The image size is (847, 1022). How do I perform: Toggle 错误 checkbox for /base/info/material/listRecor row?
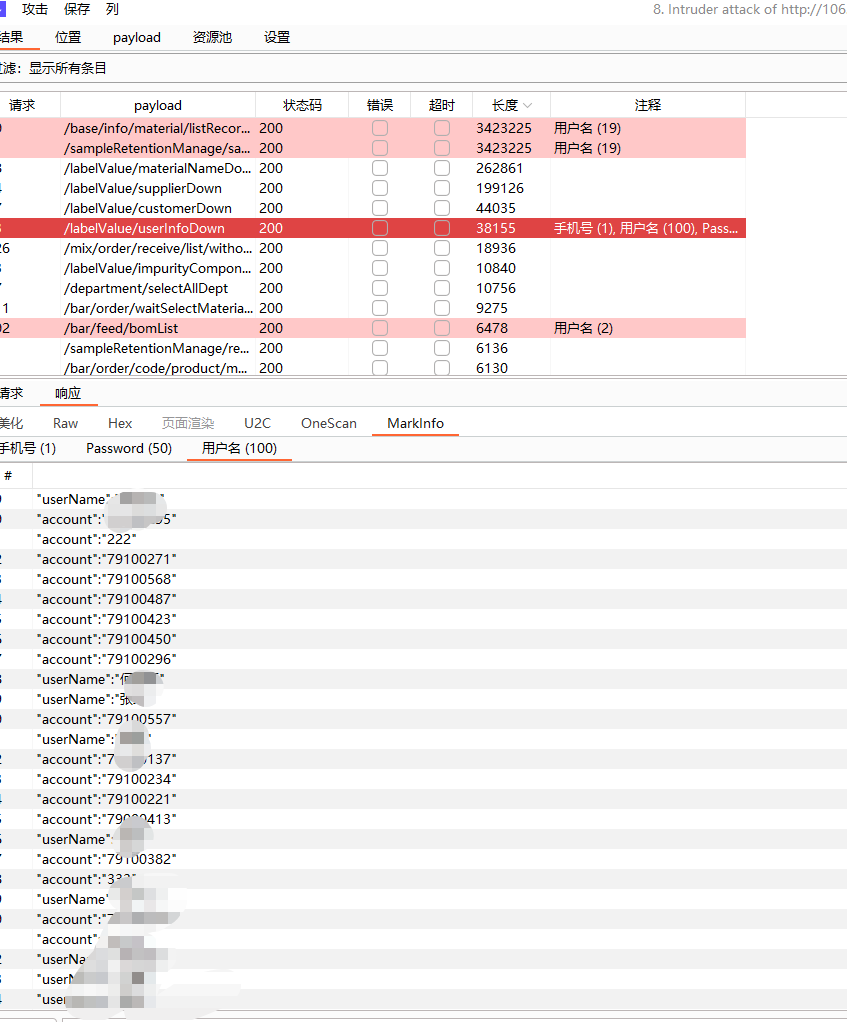[x=380, y=128]
